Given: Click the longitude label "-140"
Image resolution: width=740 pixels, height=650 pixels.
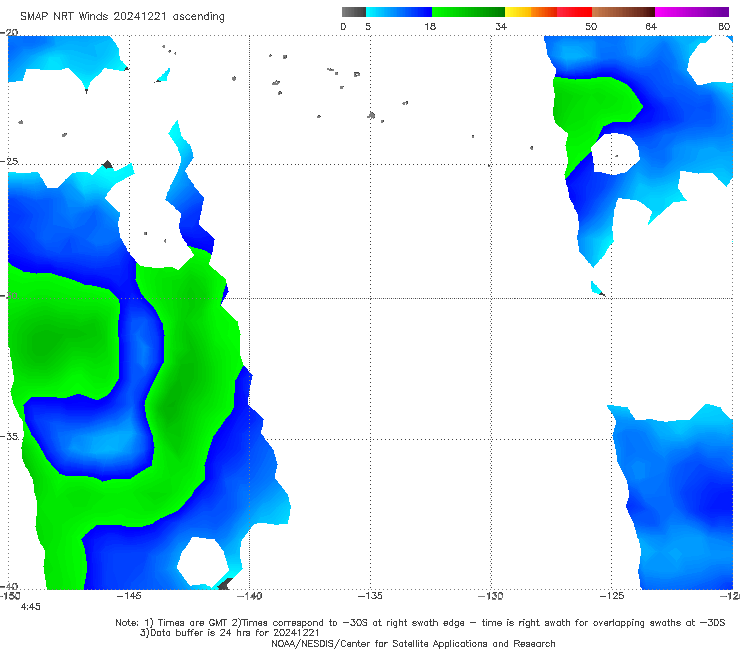Looking at the screenshot, I should (x=249, y=596).
